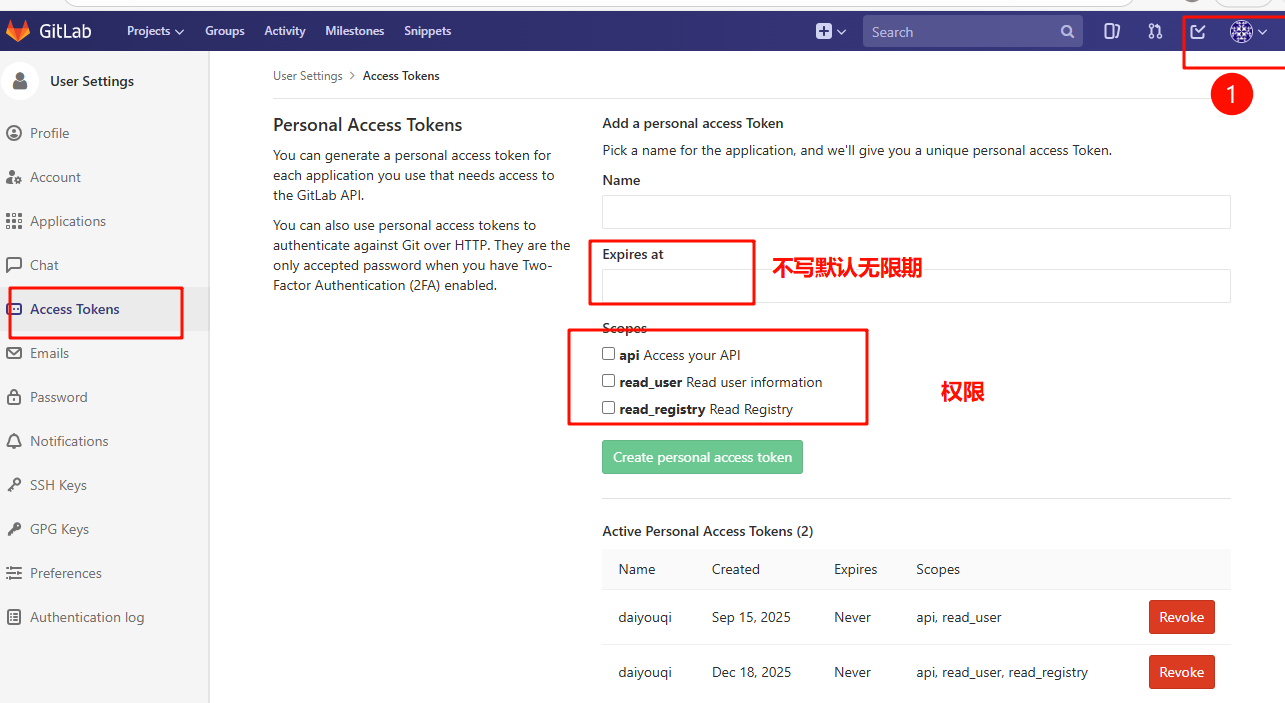Click the Password lock icon
The height and width of the screenshot is (703, 1285).
pos(14,397)
